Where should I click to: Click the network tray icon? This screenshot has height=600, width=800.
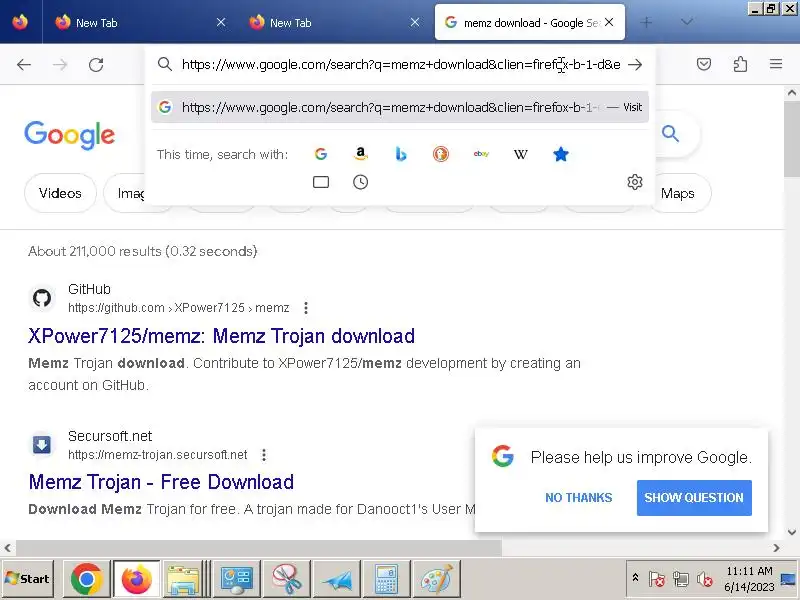point(681,579)
